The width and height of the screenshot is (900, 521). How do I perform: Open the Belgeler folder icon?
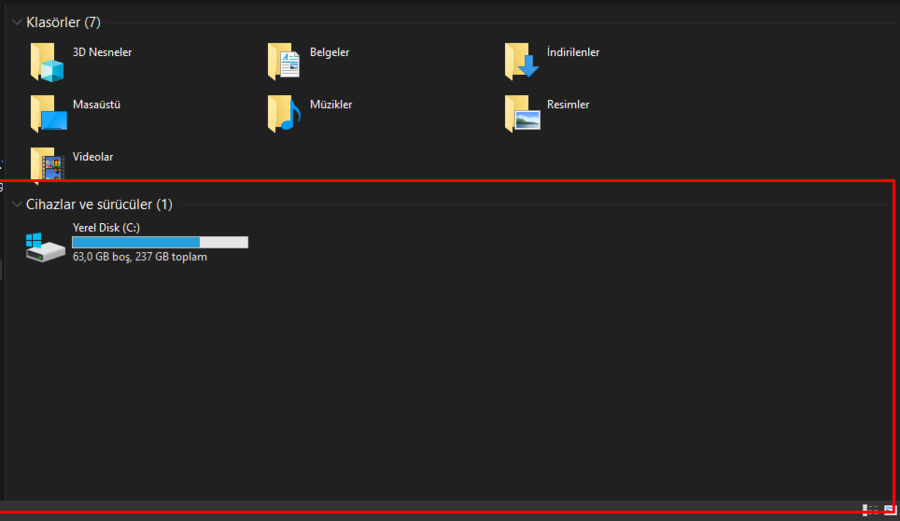pos(284,61)
